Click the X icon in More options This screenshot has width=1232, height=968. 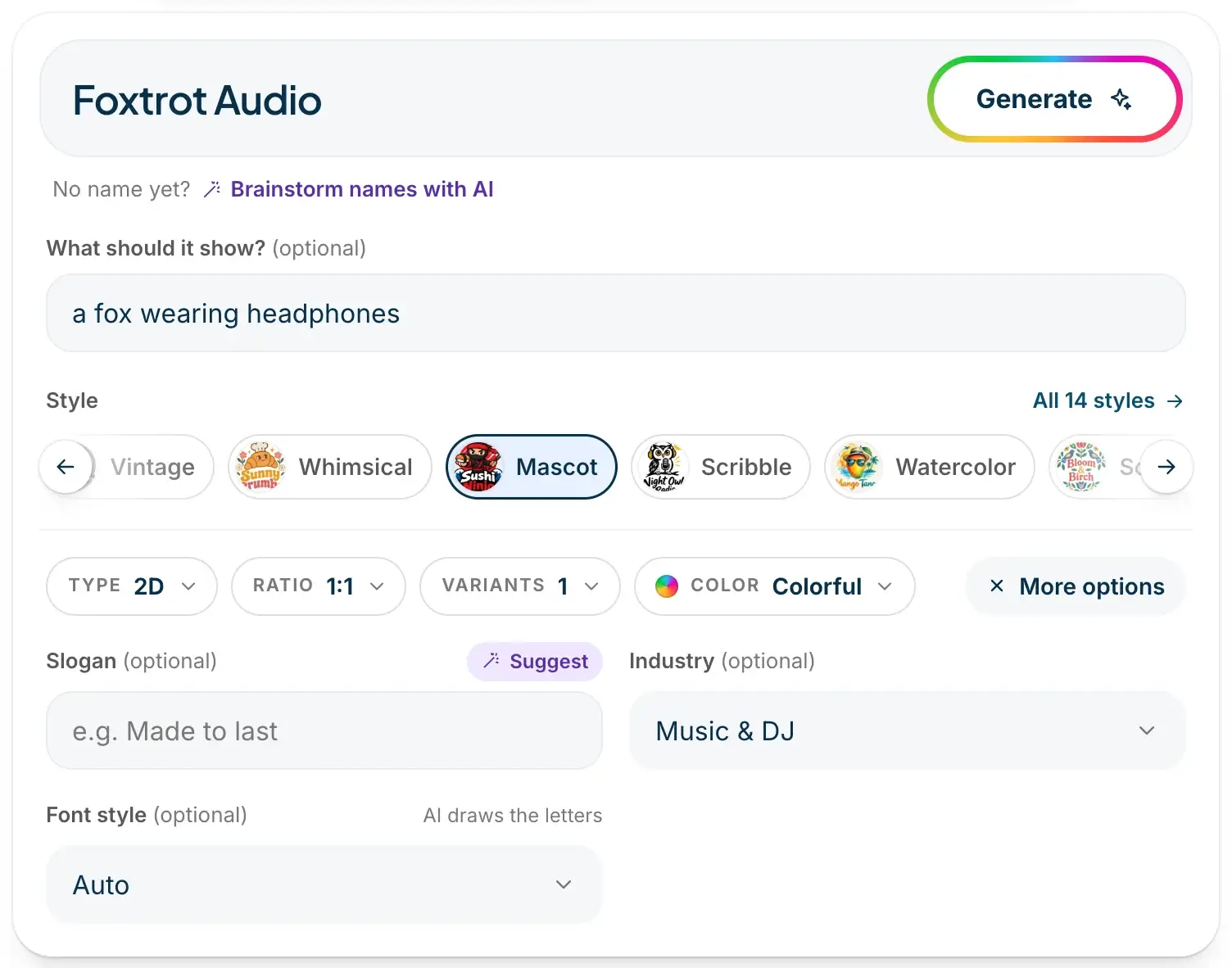coord(997,586)
